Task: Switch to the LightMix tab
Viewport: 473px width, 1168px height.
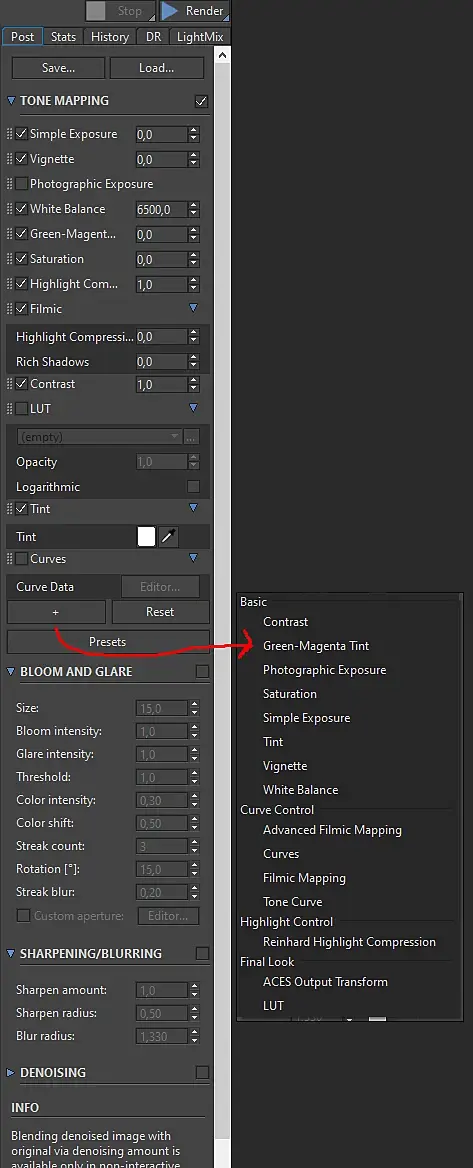Action: point(200,36)
